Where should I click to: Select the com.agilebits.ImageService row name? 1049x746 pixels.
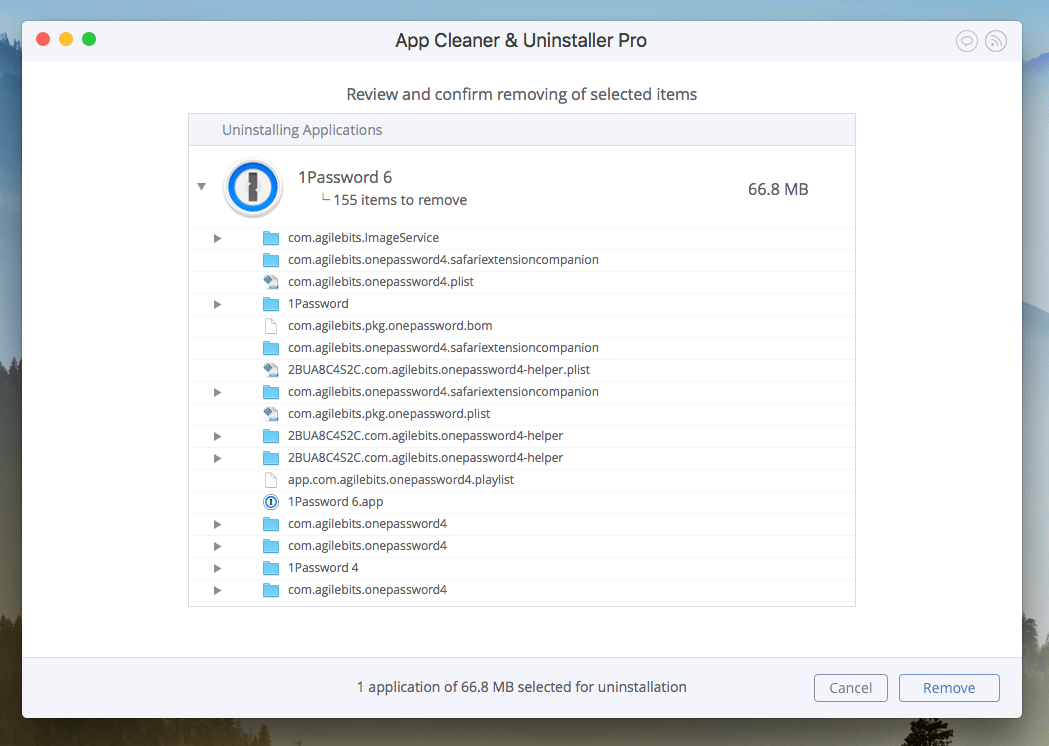[363, 238]
